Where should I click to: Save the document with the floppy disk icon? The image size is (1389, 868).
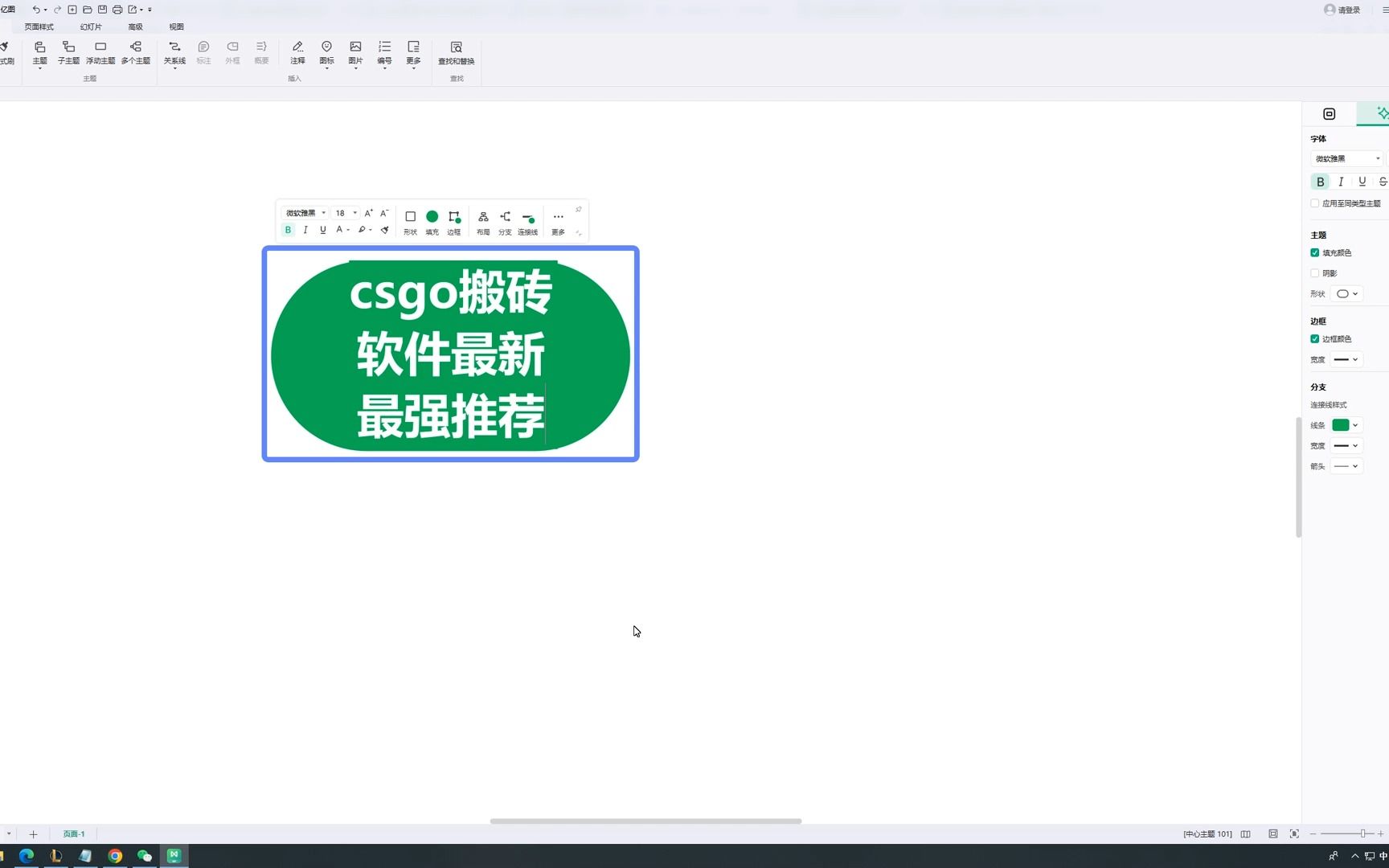click(102, 10)
